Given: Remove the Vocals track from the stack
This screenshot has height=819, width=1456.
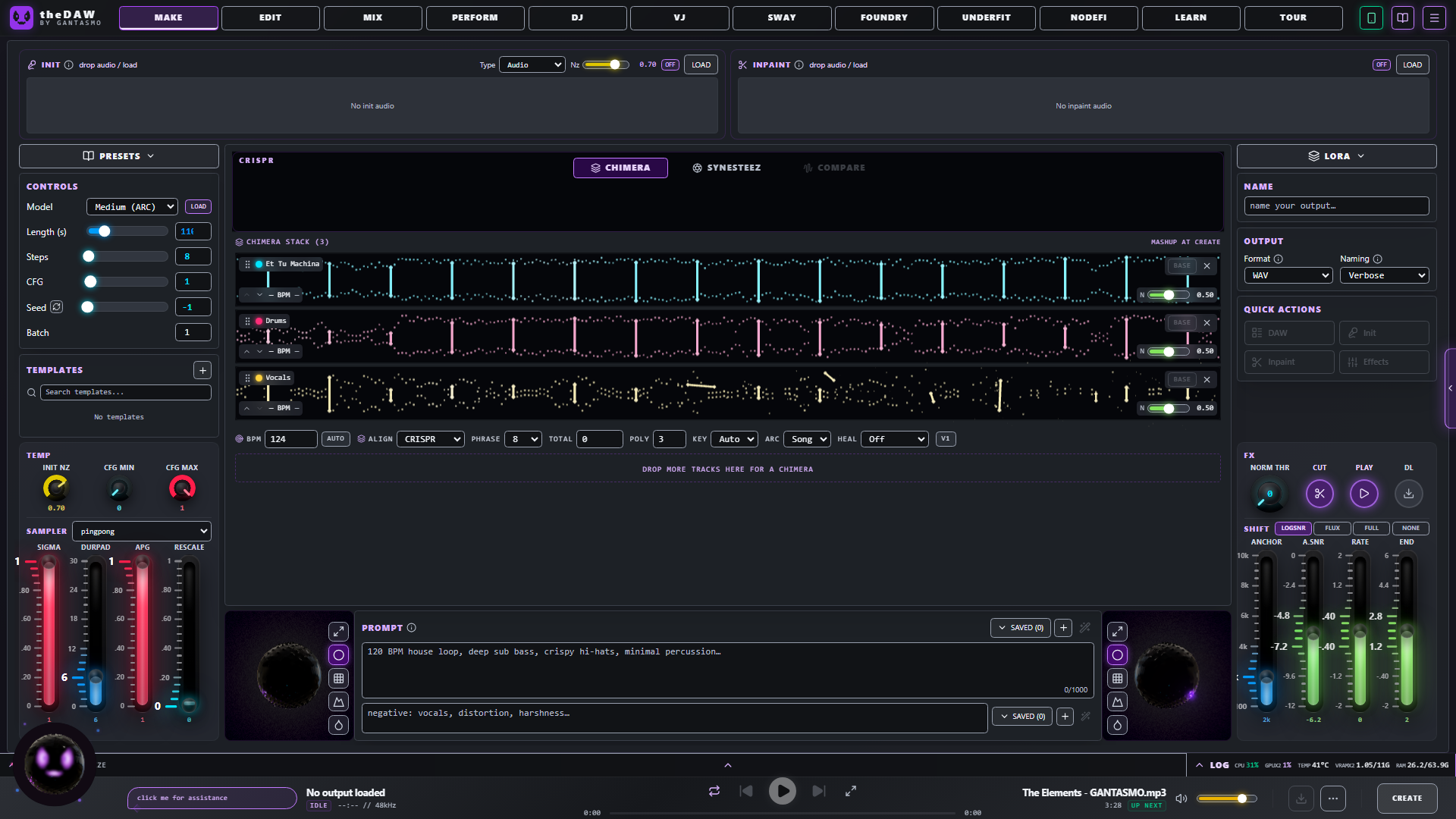Looking at the screenshot, I should point(1207,379).
